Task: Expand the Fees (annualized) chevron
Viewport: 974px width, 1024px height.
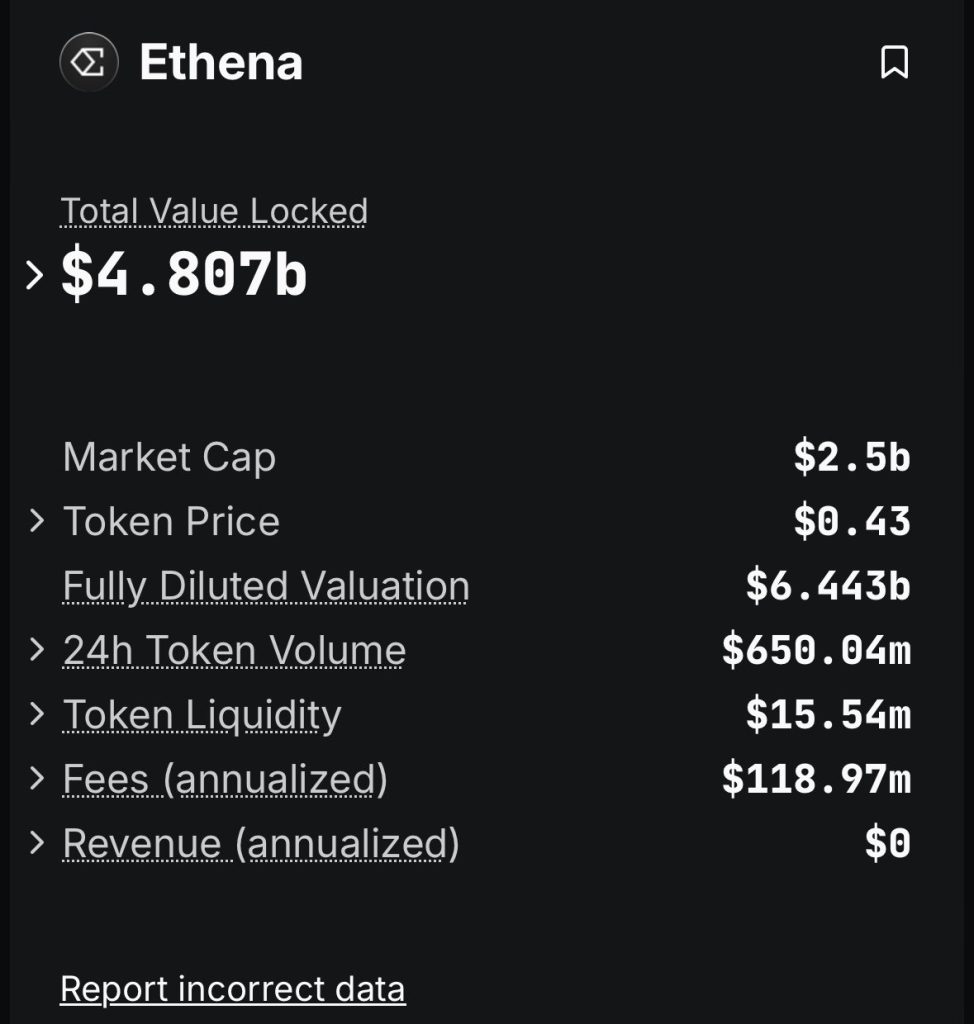Action: click(37, 778)
